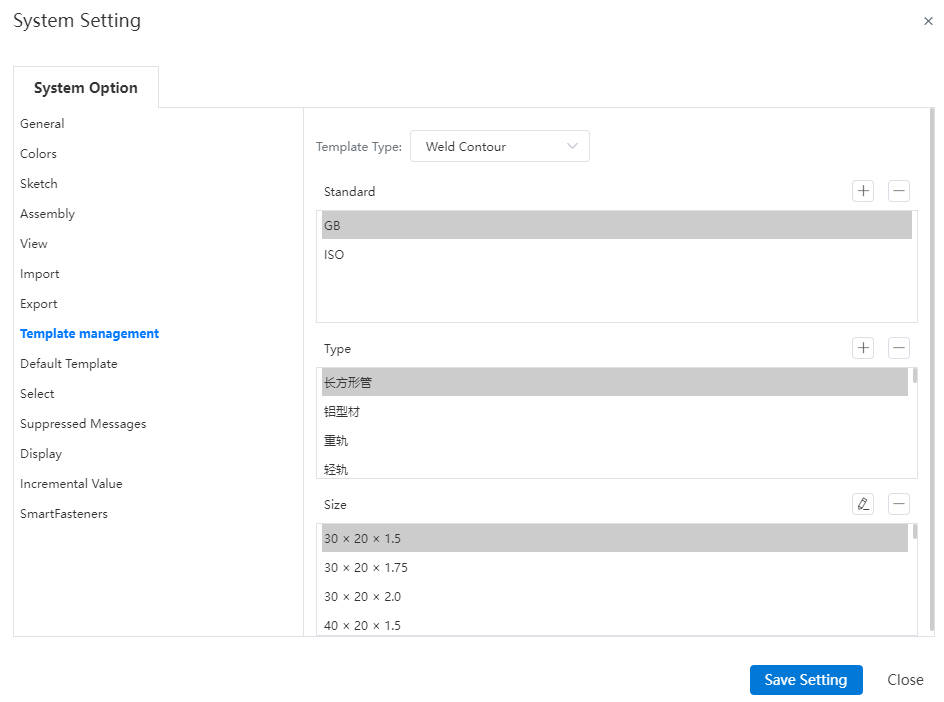Click the Save Setting button
This screenshot has width=944, height=702.
tap(806, 680)
